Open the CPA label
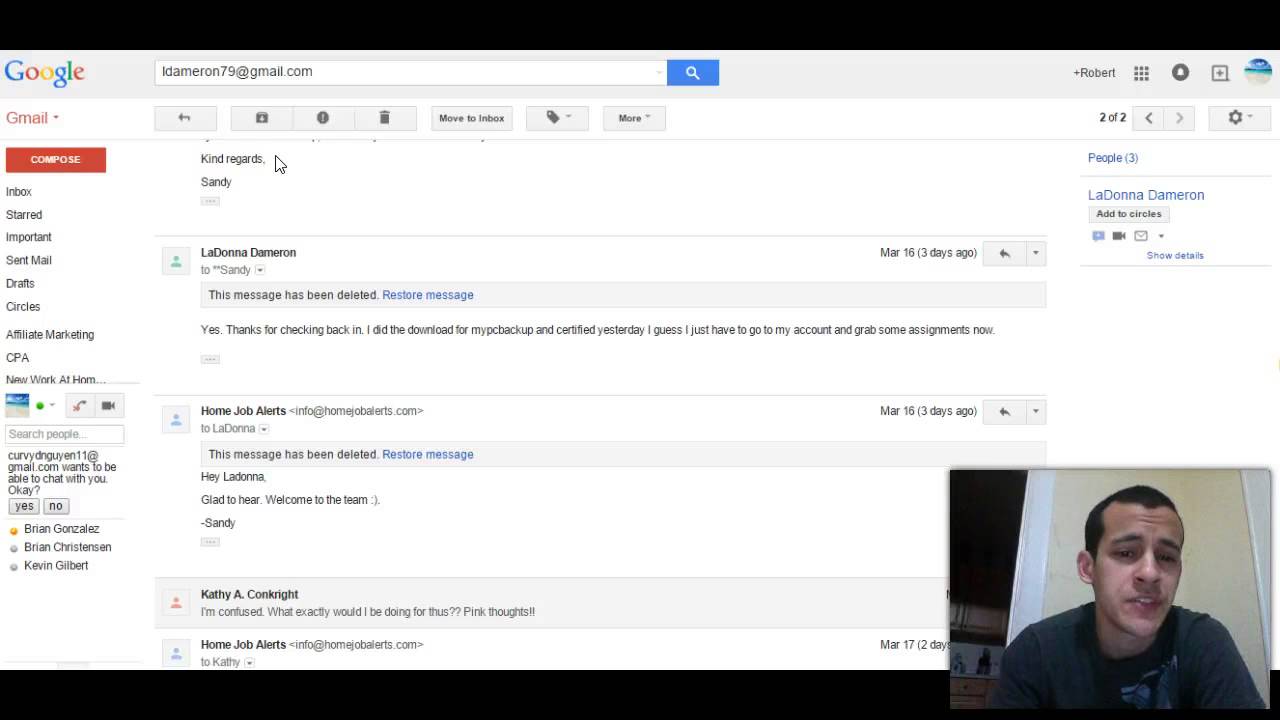1280x720 pixels. [17, 358]
